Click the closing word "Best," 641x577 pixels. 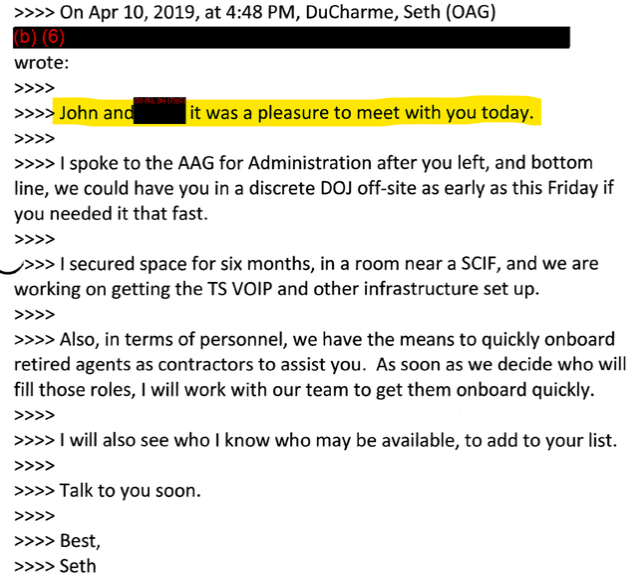point(81,540)
